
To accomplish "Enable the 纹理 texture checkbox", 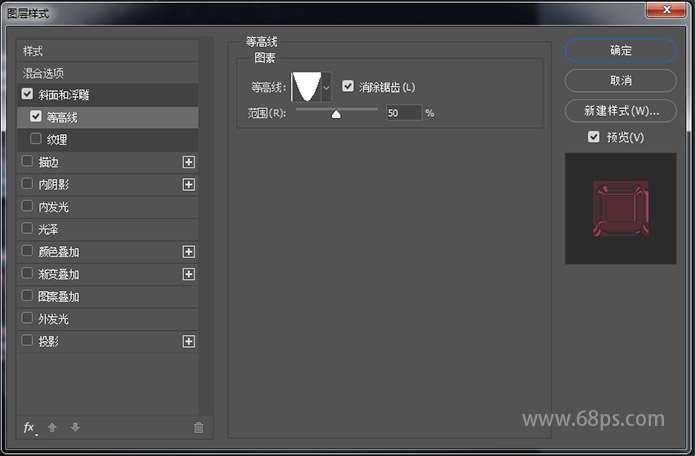I will [x=36, y=139].
